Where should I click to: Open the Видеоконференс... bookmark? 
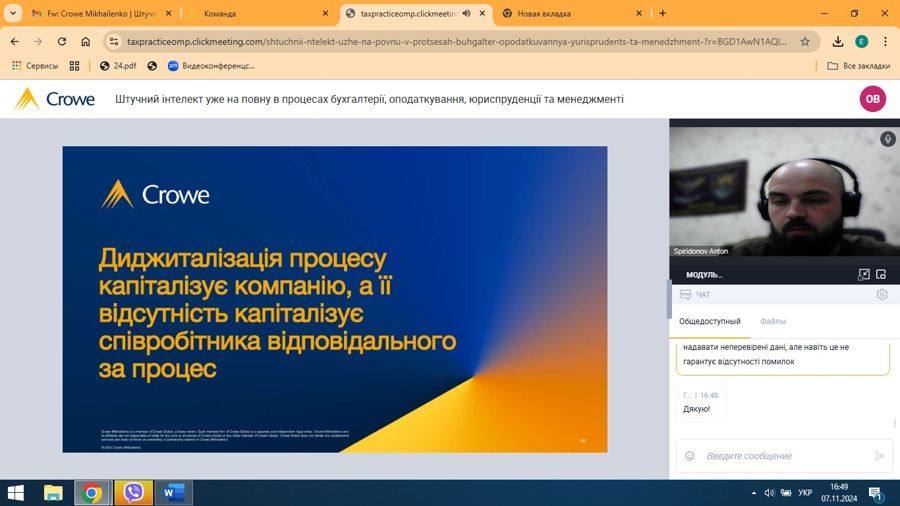click(211, 66)
